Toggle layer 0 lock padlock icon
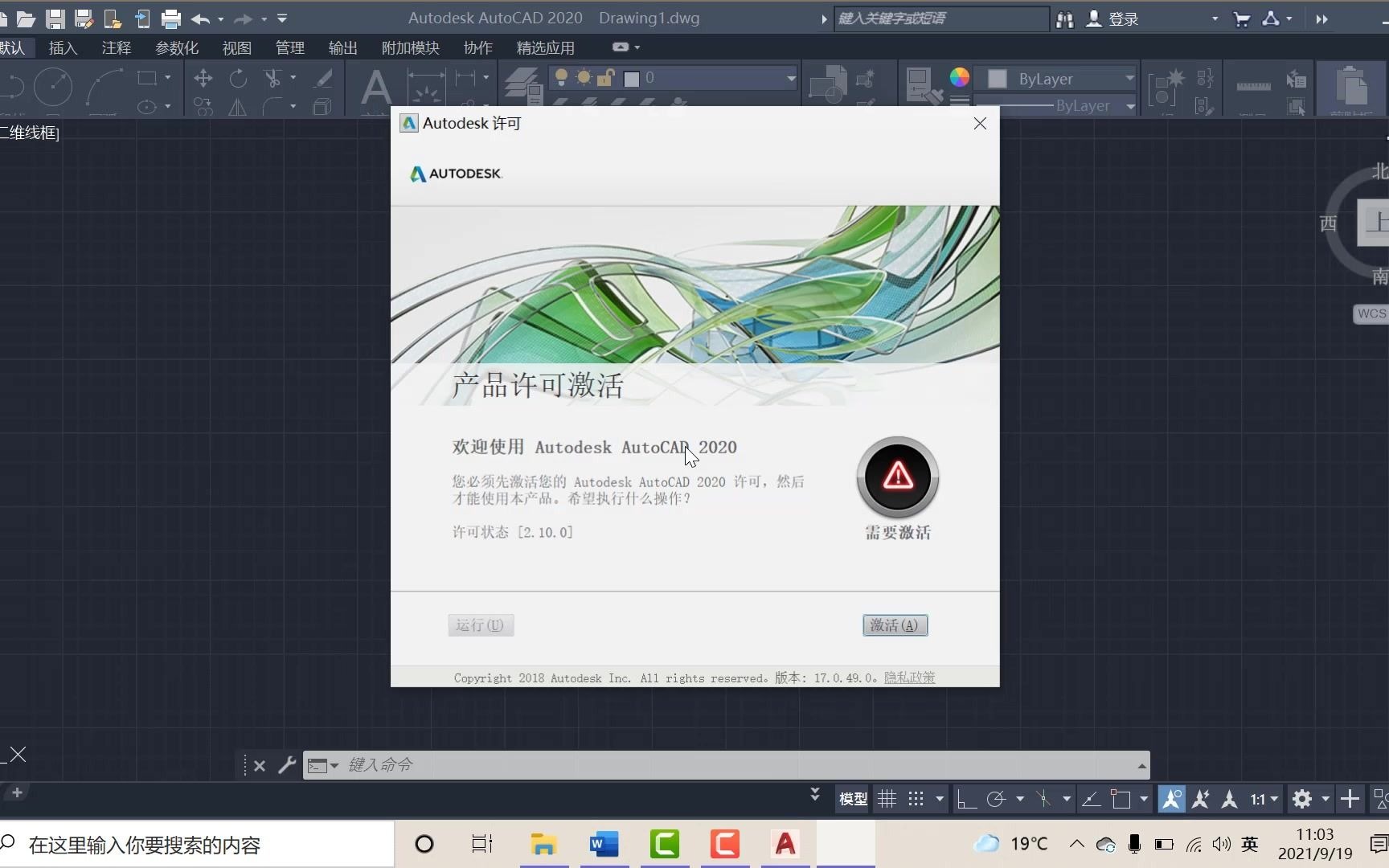1389x868 pixels. coord(607,78)
